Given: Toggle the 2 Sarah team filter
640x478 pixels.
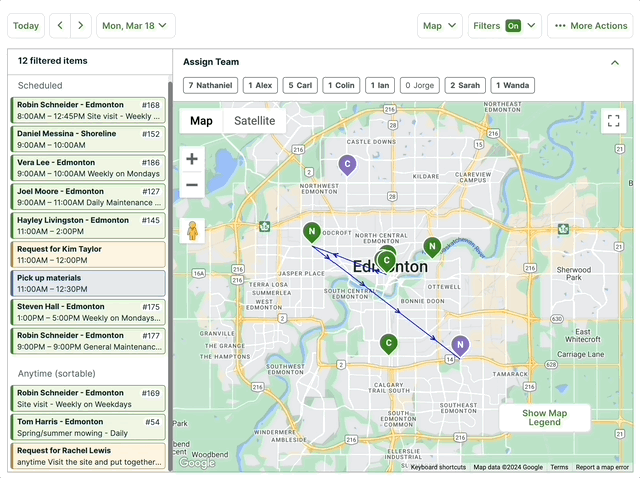Looking at the screenshot, I should (465, 86).
